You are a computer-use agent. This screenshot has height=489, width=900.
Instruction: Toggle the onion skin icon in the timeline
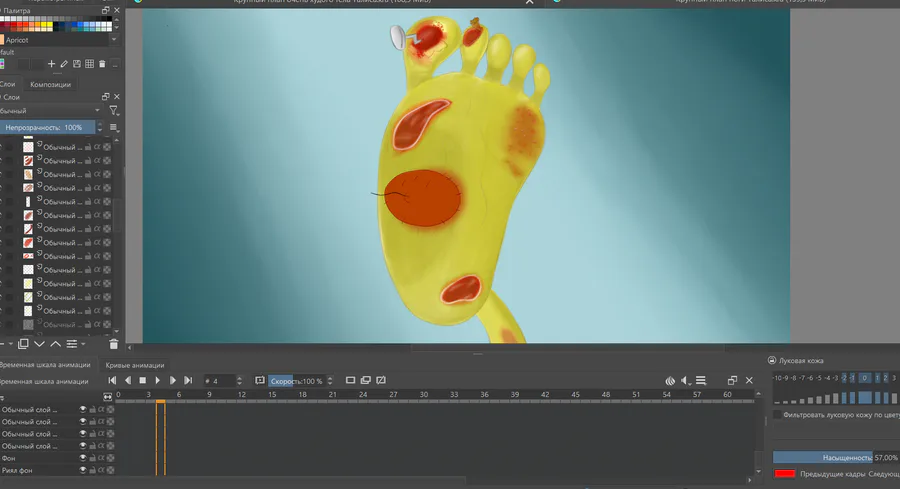point(670,381)
